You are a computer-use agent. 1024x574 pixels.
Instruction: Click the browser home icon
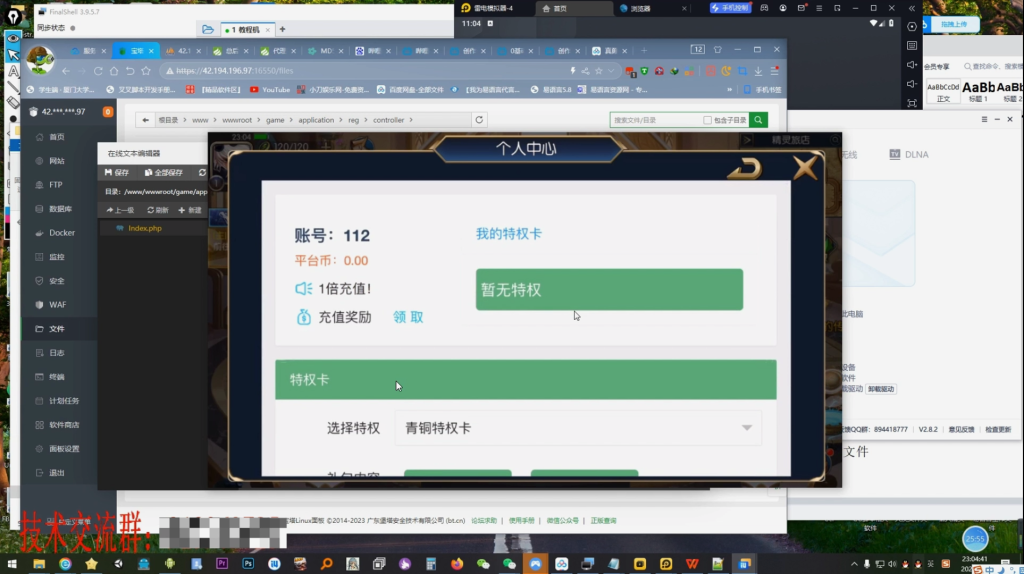pyautogui.click(x=114, y=71)
